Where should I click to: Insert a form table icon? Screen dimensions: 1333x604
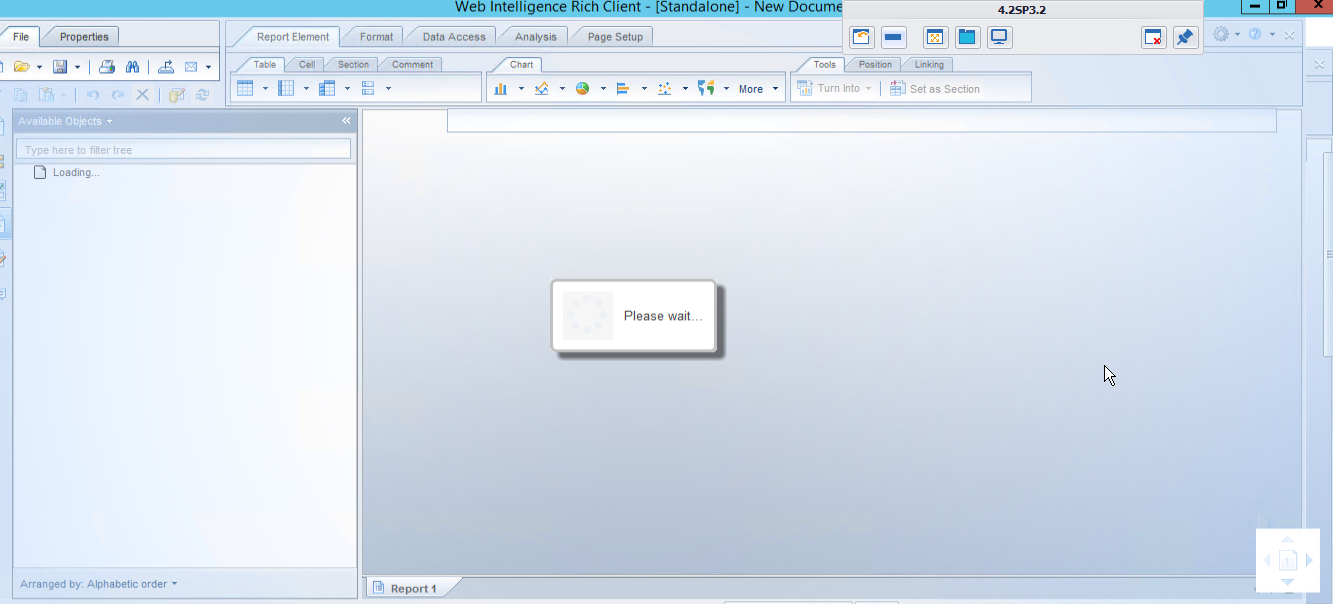point(368,88)
